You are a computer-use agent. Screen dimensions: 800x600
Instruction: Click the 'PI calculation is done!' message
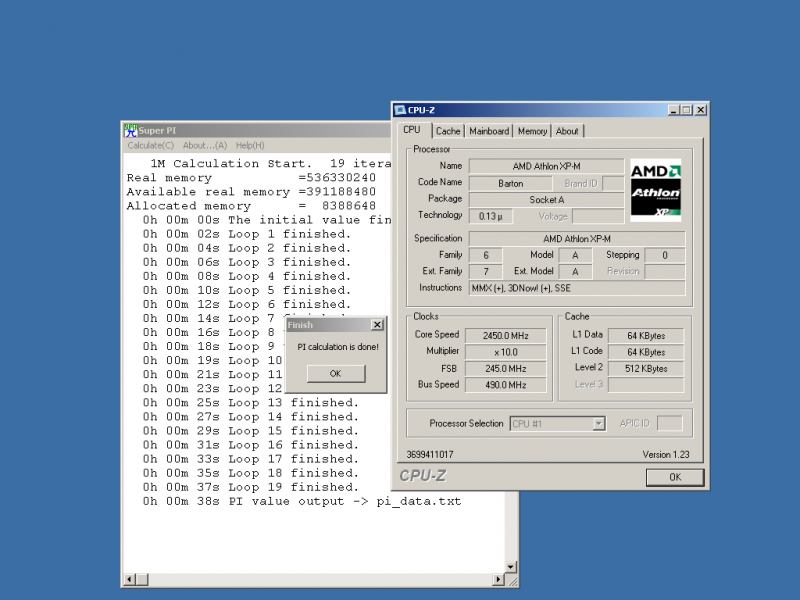[338, 346]
